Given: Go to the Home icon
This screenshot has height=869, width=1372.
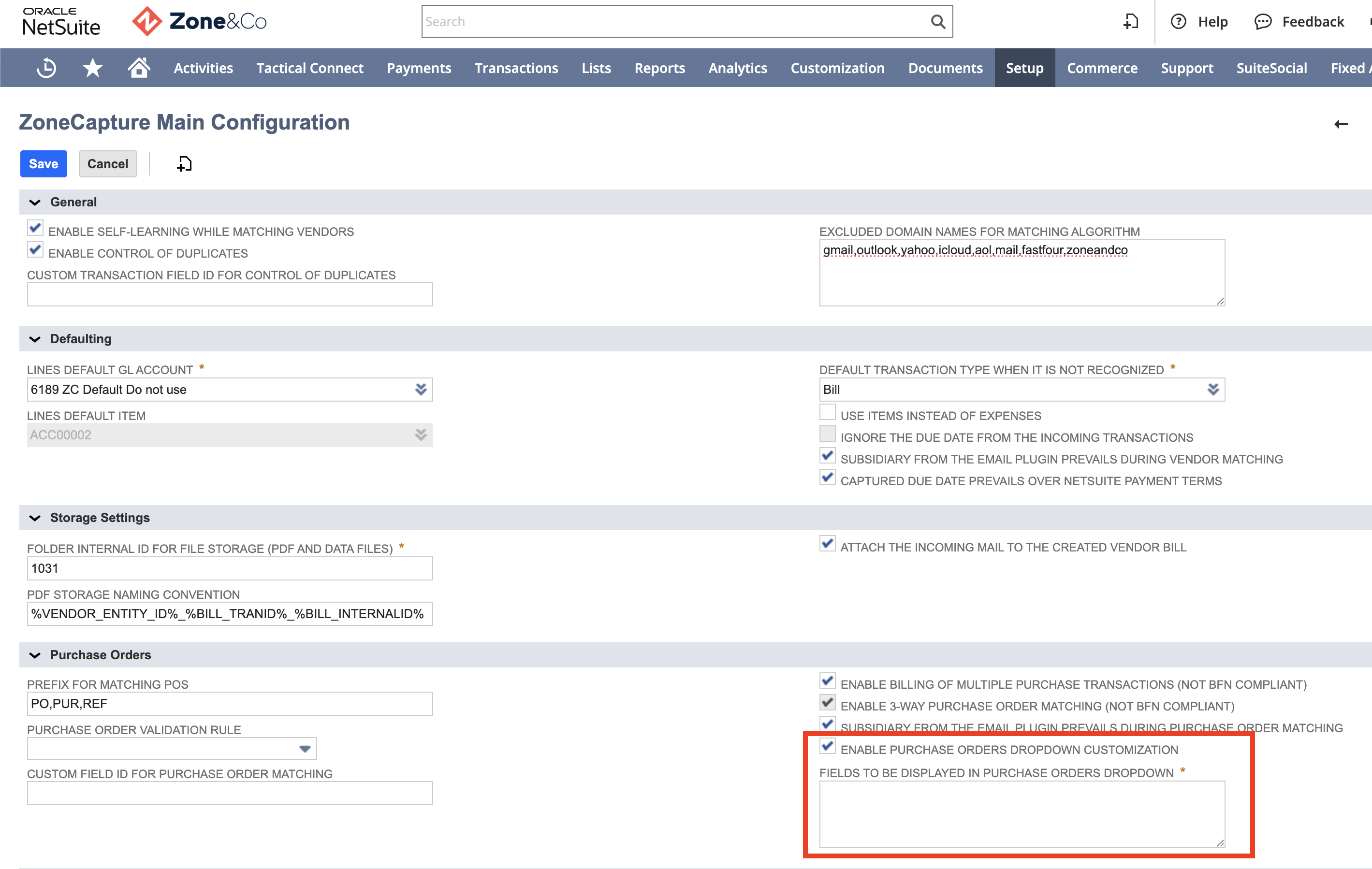Looking at the screenshot, I should point(138,67).
